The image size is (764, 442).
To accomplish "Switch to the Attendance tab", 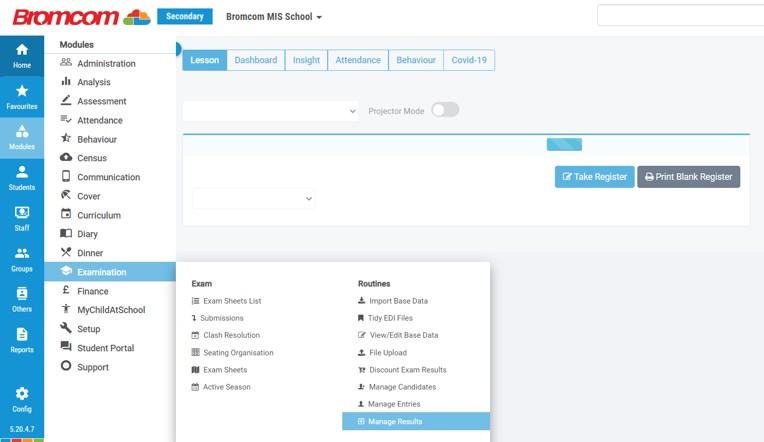I will (358, 60).
